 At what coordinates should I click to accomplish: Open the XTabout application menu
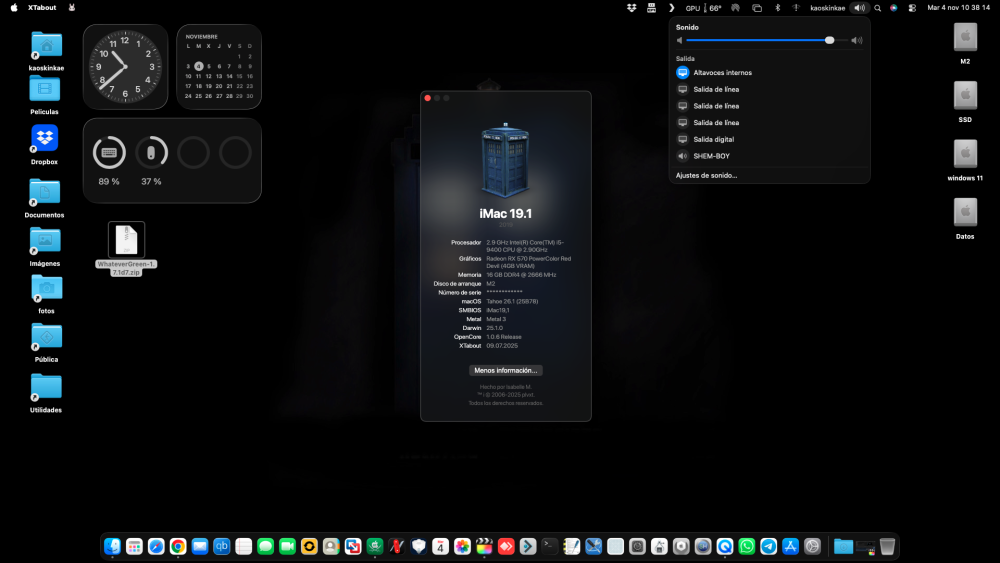42,8
